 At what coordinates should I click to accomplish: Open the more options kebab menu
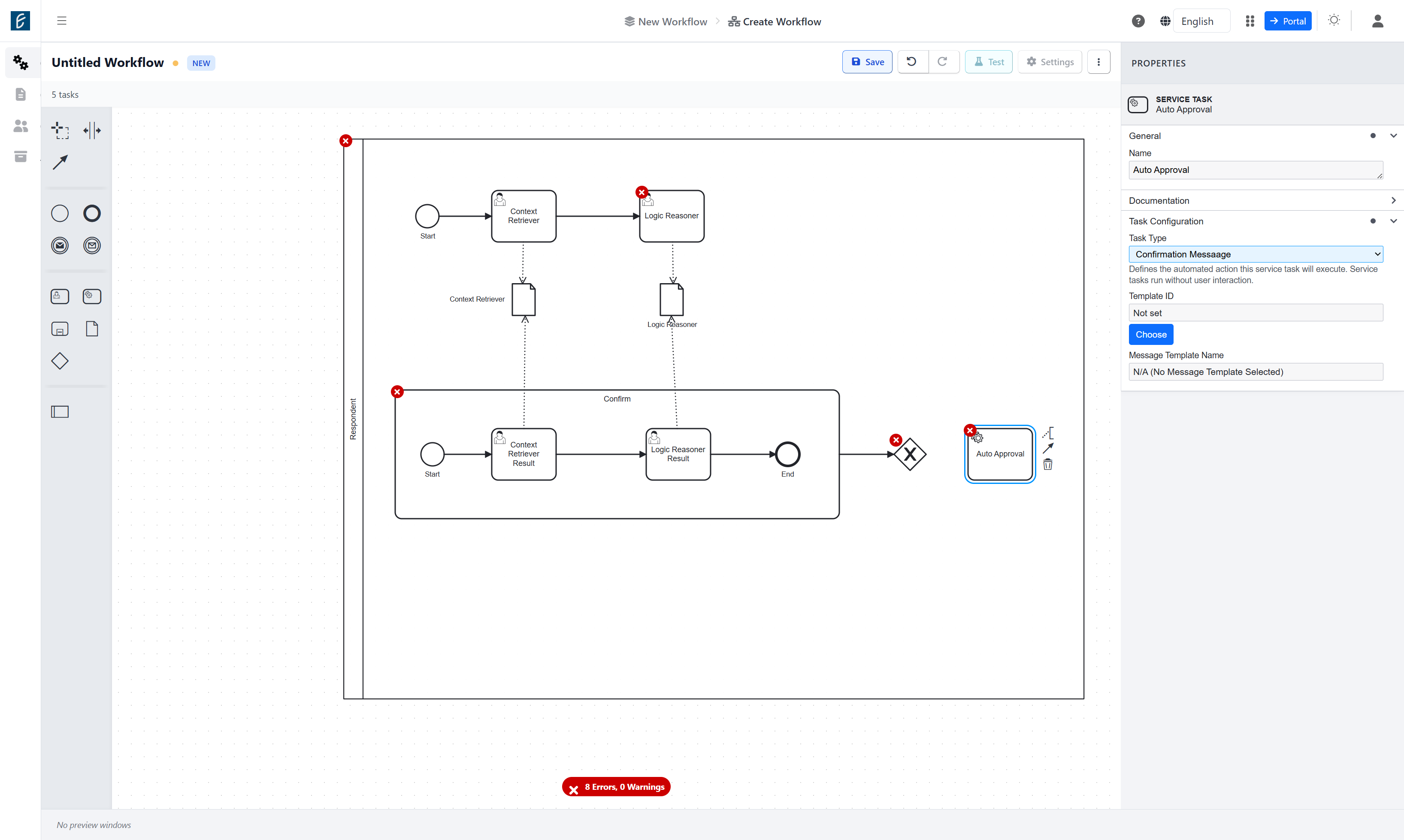coord(1098,62)
